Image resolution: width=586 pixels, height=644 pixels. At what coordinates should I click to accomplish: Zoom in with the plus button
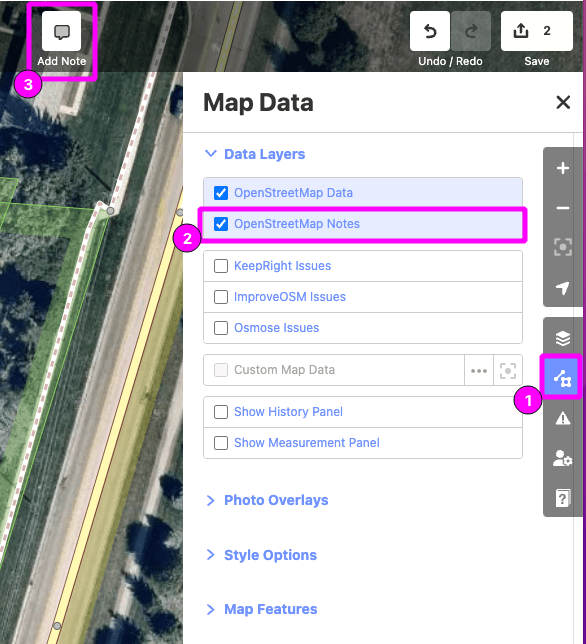563,168
